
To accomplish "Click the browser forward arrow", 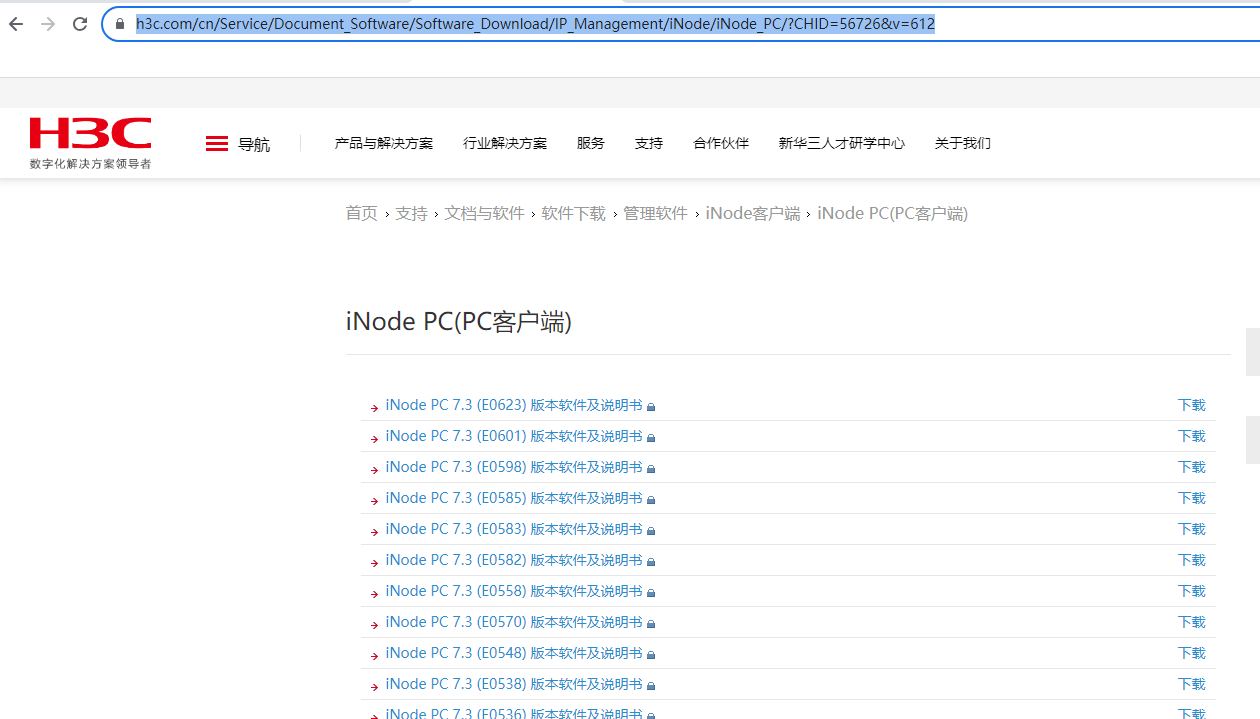I will [48, 24].
